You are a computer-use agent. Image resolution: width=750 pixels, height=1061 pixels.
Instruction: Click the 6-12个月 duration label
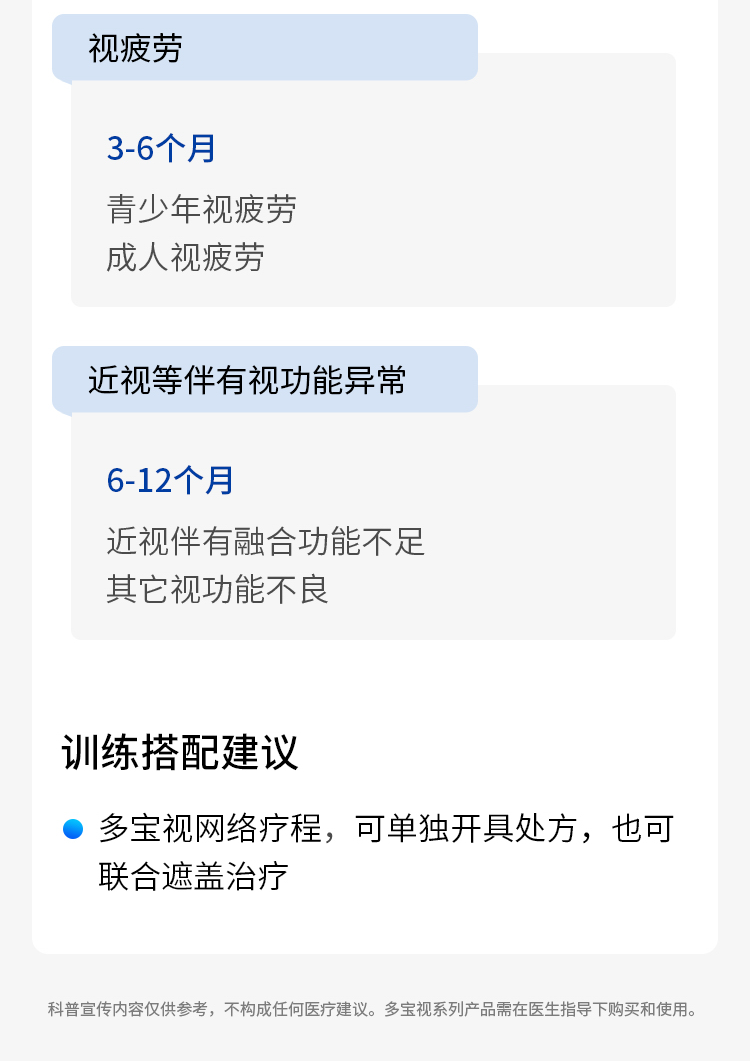[170, 481]
